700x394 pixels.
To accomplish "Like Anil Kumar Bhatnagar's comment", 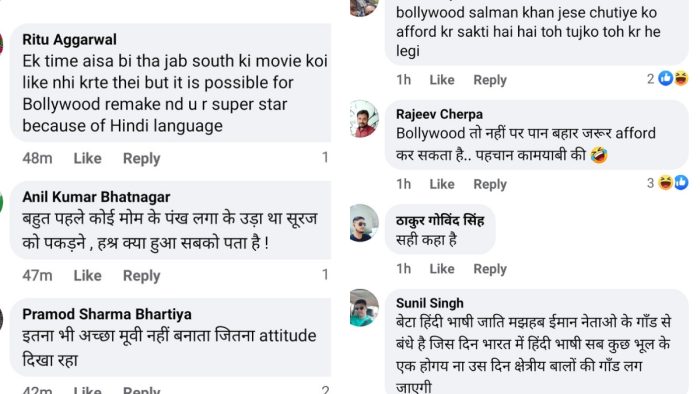I will tap(88, 276).
